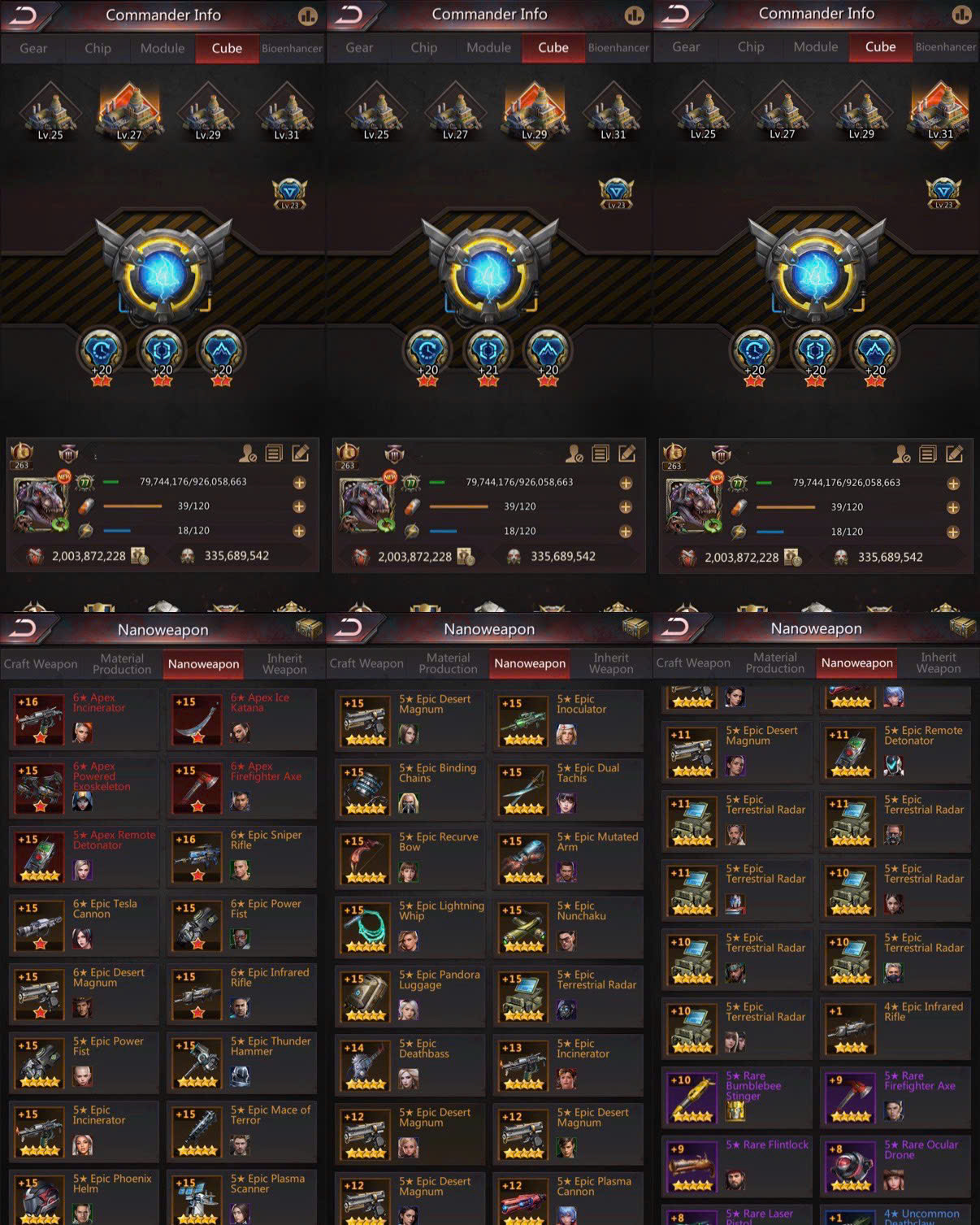Viewport: 980px width, 1225px height.
Task: Select the 6★ Apex Ice Katana icon
Action: click(x=197, y=719)
